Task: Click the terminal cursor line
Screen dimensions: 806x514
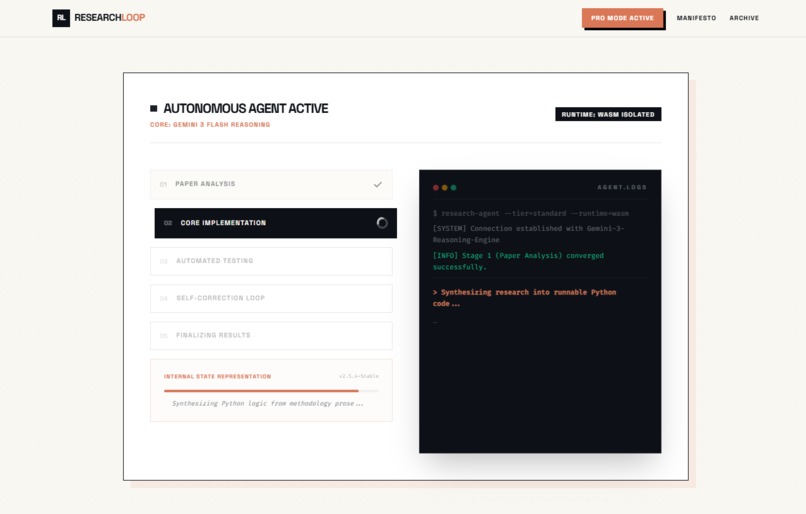Action: [x=435, y=323]
